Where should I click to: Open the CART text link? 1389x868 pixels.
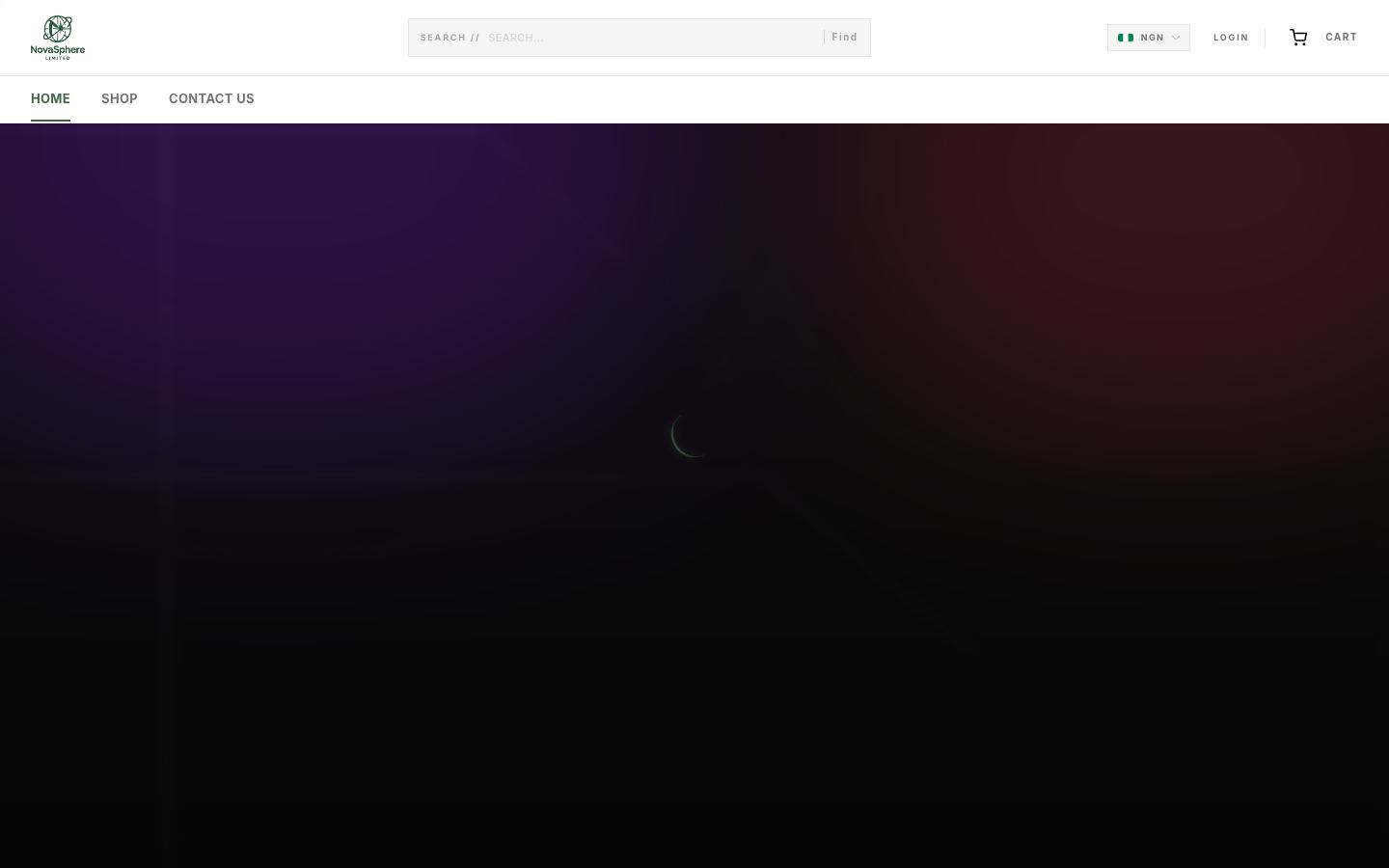point(1341,38)
